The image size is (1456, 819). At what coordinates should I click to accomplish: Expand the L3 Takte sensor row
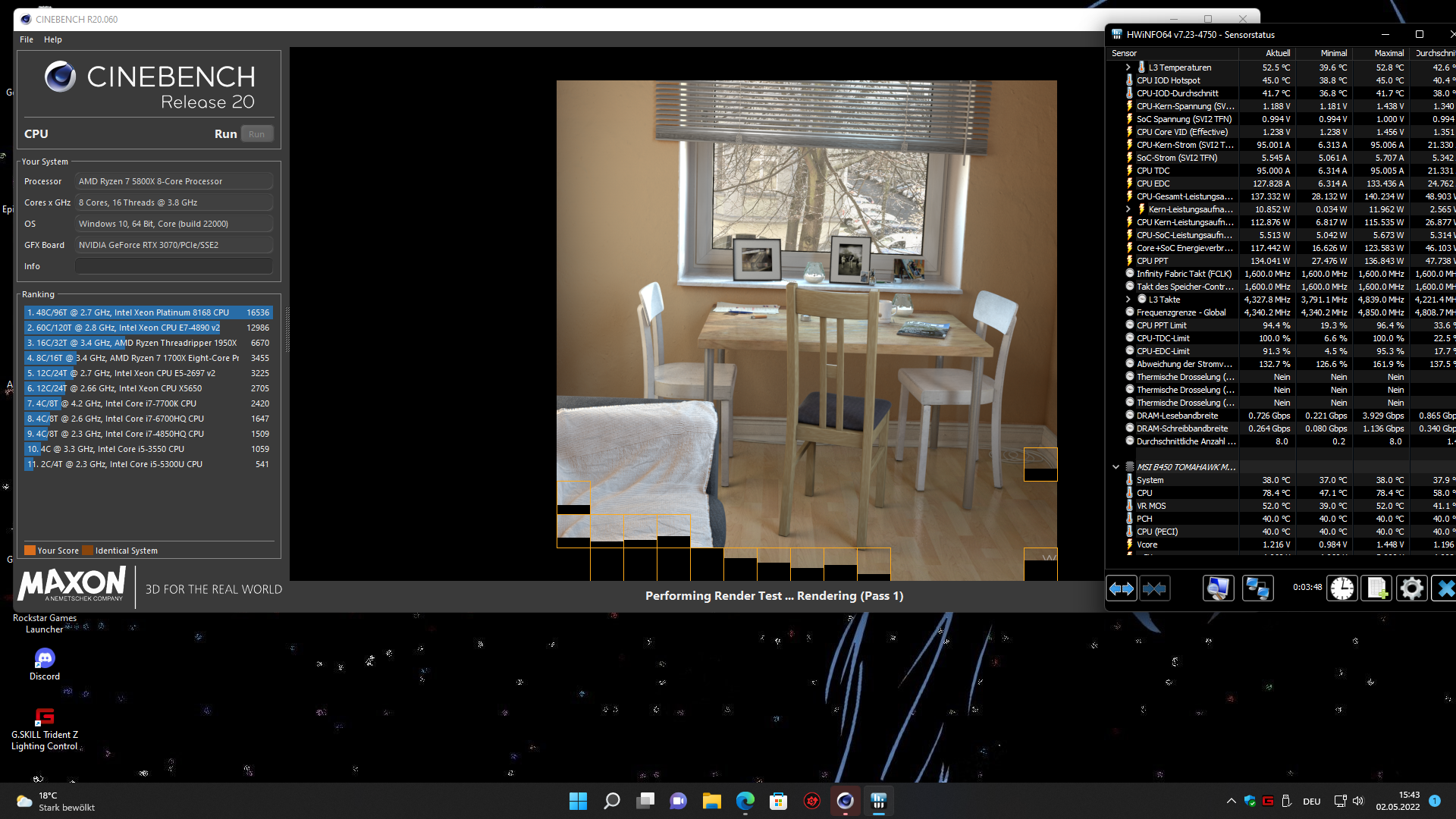[x=1128, y=300]
